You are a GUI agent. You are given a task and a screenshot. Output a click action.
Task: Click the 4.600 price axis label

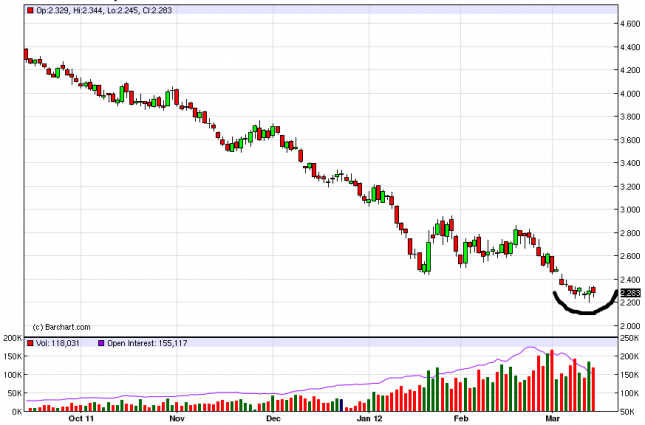pyautogui.click(x=630, y=24)
